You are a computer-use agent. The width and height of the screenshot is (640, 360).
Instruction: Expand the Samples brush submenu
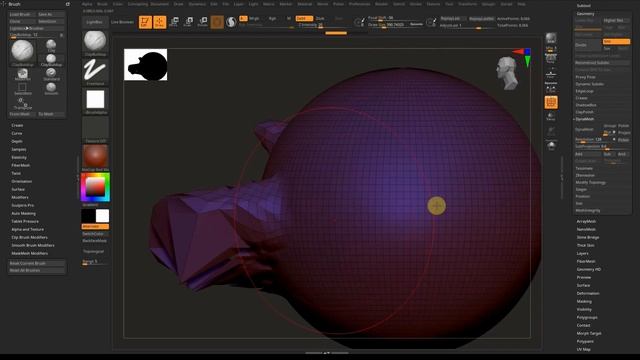19,149
